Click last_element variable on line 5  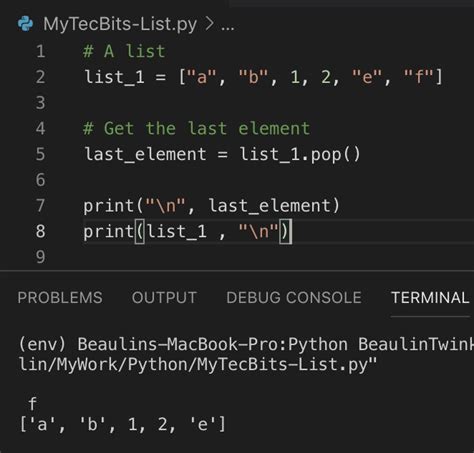click(x=145, y=154)
